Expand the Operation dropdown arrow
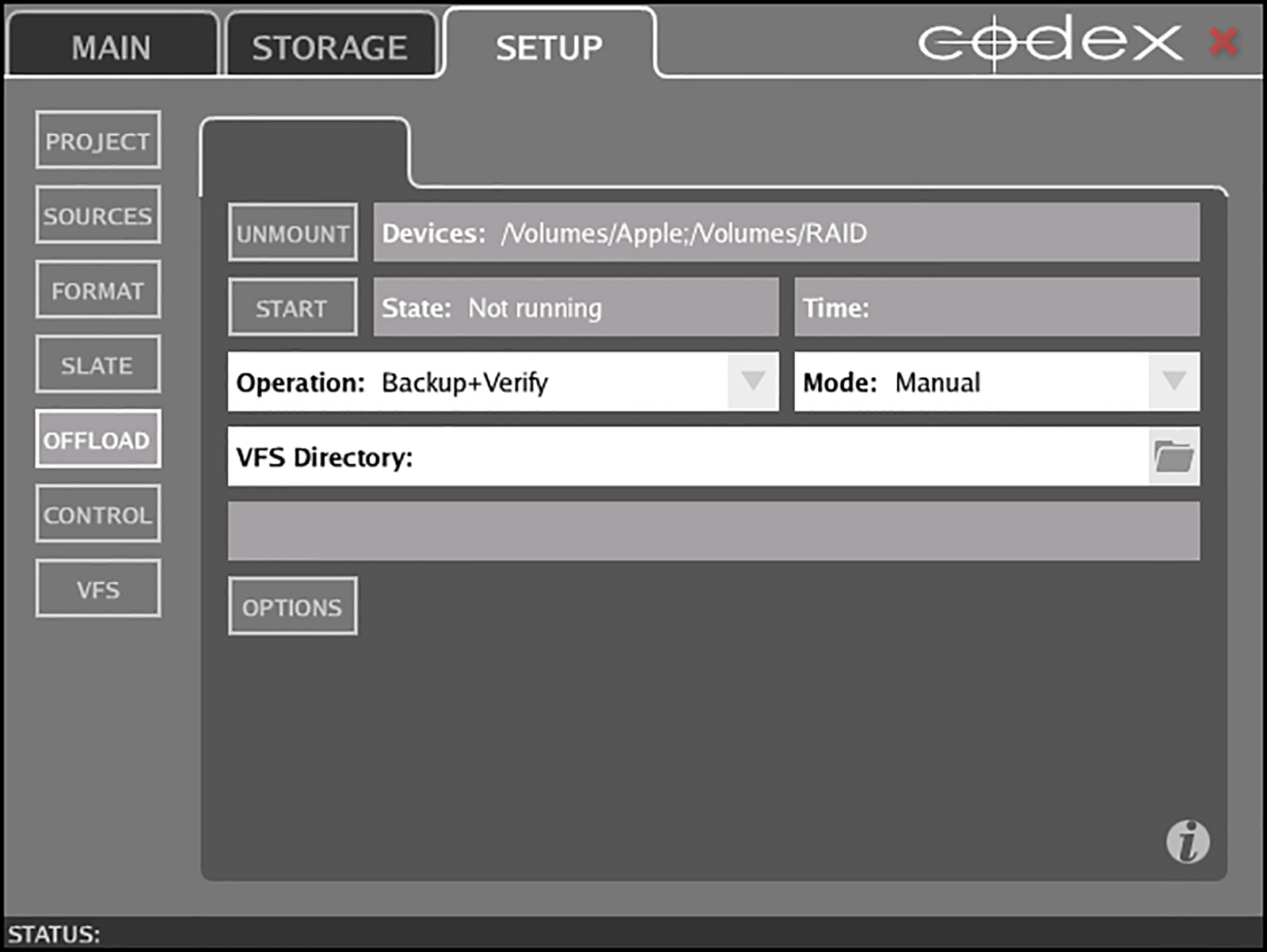Screen dimensions: 1267x952 click(x=752, y=382)
